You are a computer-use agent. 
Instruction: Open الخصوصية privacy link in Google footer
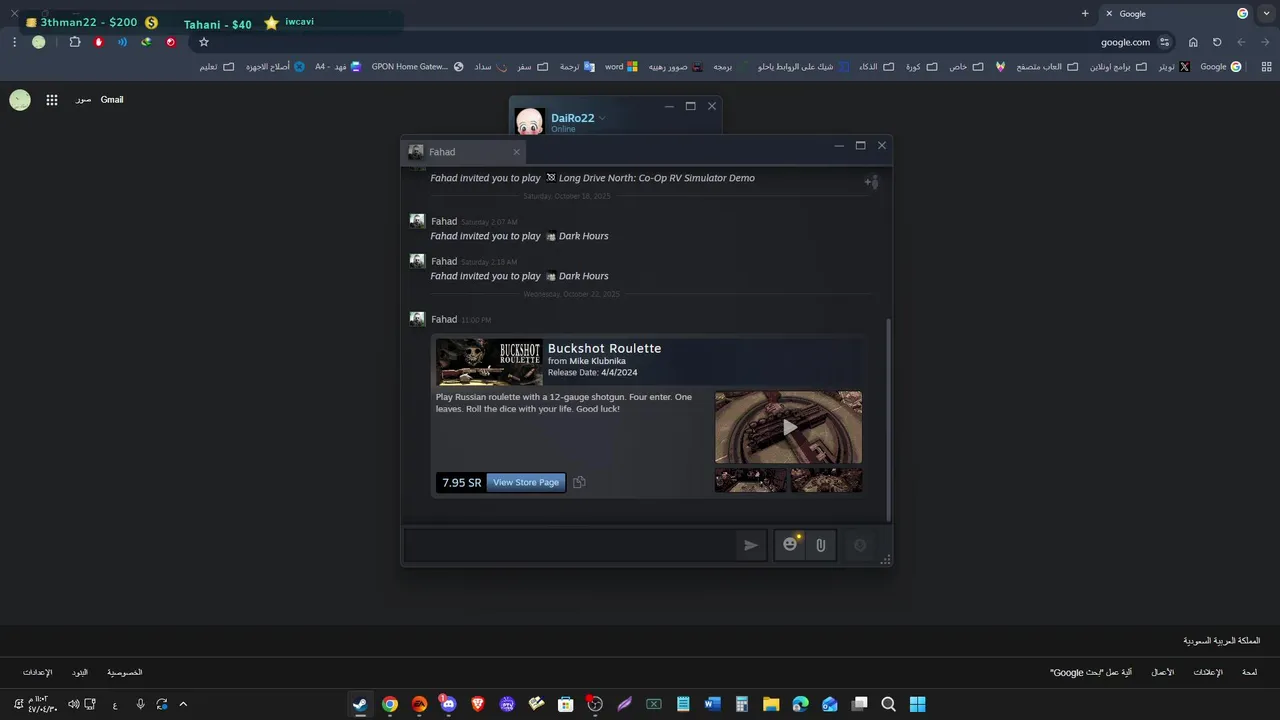pyautogui.click(x=125, y=672)
